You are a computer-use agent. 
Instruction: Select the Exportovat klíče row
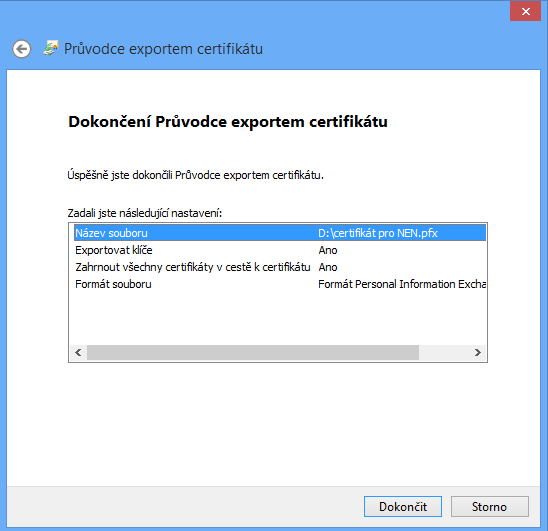tap(280, 250)
